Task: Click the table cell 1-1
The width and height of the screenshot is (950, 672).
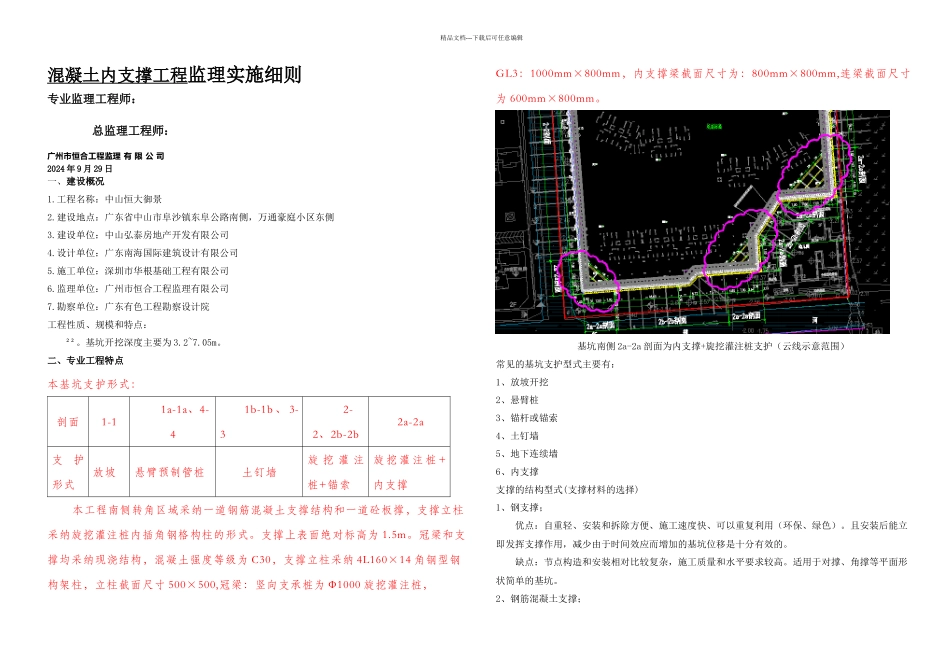Action: [109, 422]
